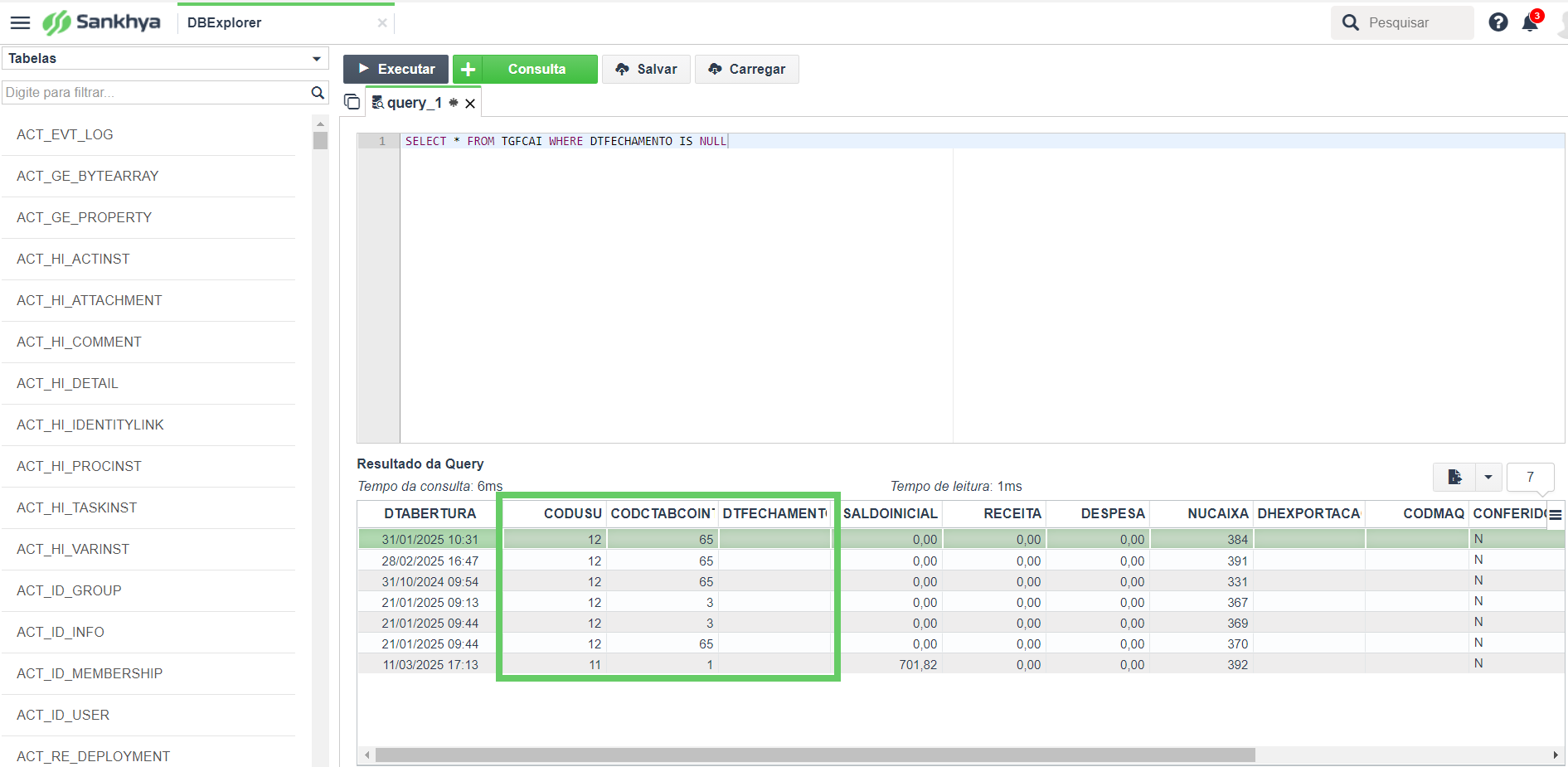1568x767 pixels.
Task: Select ACT_ID_MEMBERSHIP table
Action: [x=90, y=673]
